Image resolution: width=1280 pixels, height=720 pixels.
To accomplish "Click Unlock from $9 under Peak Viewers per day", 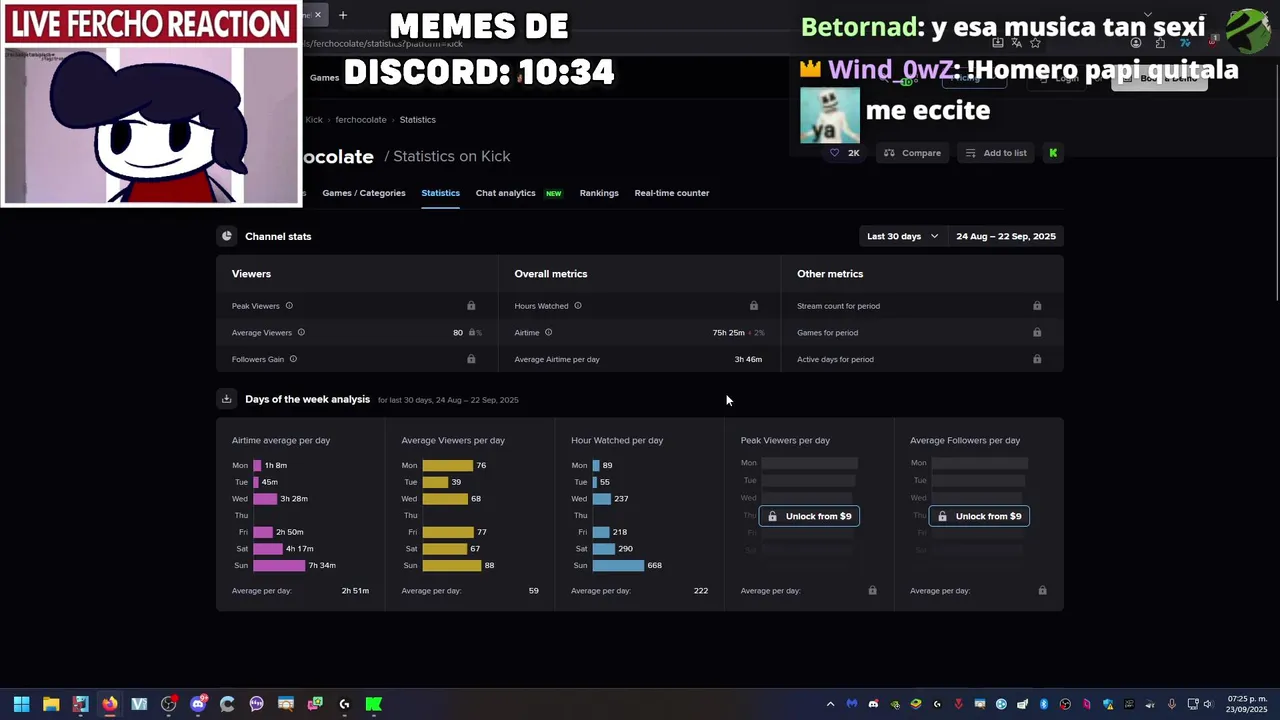I will (x=809, y=516).
